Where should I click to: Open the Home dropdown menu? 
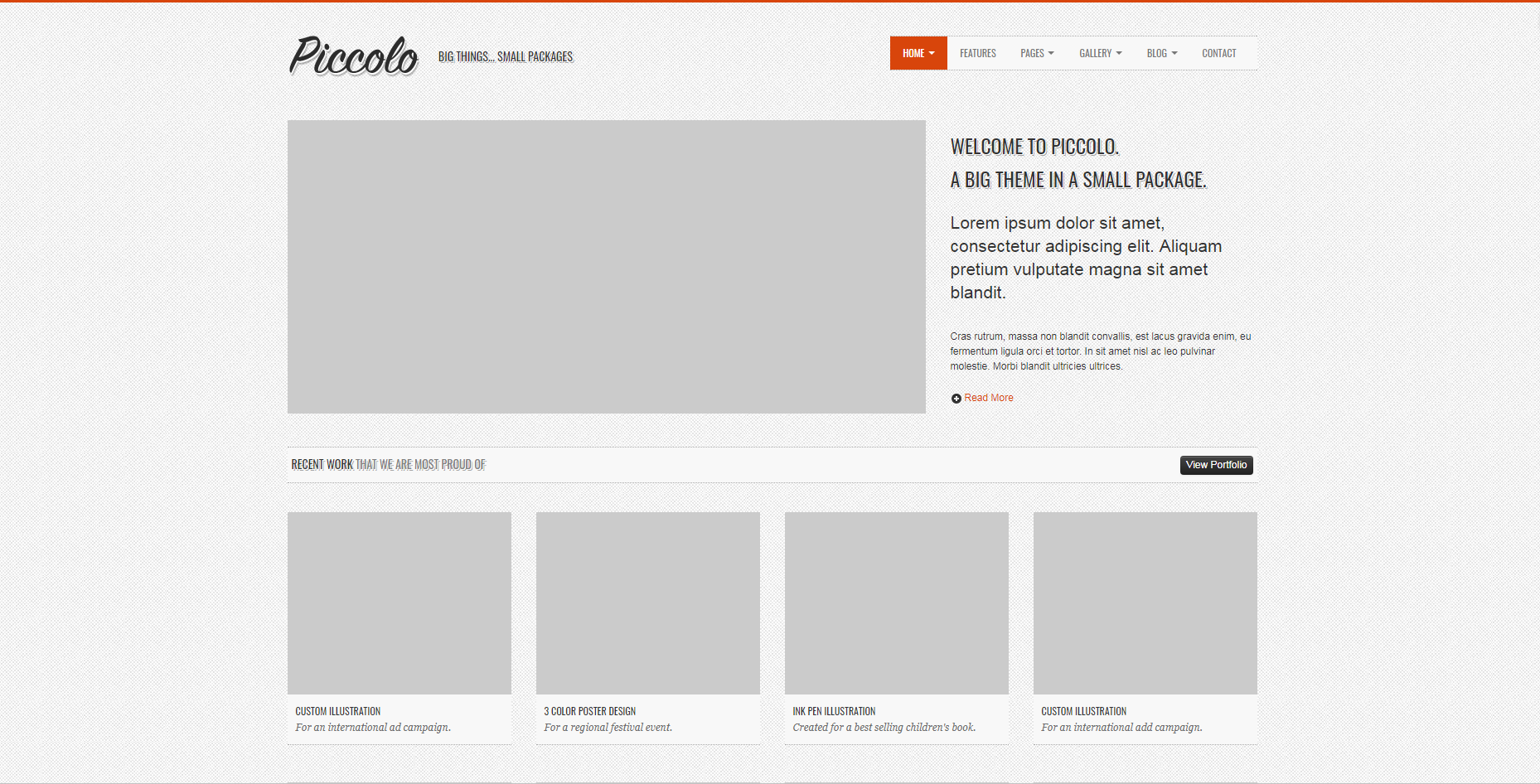click(918, 53)
